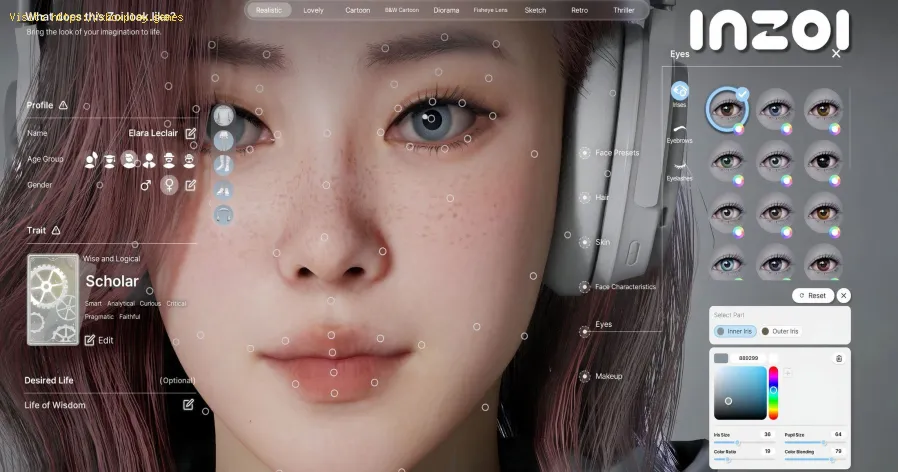Viewport: 898px width, 472px height.
Task: Adjust the Iris Size slider
Action: pyautogui.click(x=743, y=443)
